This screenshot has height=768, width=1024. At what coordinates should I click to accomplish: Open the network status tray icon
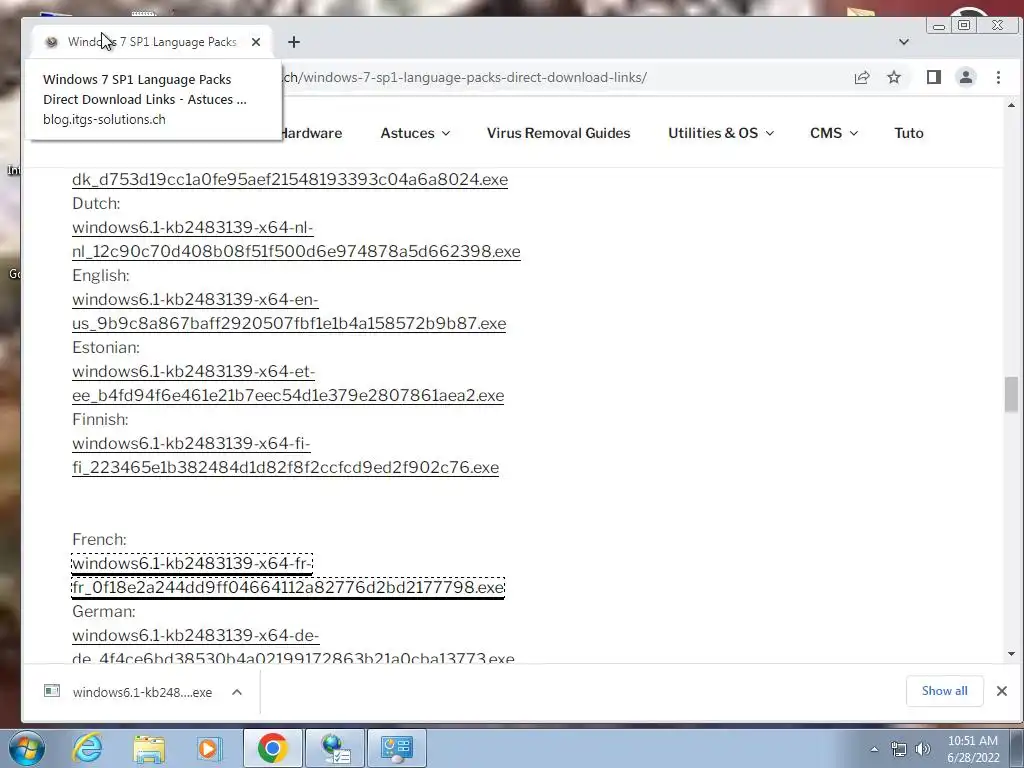899,750
